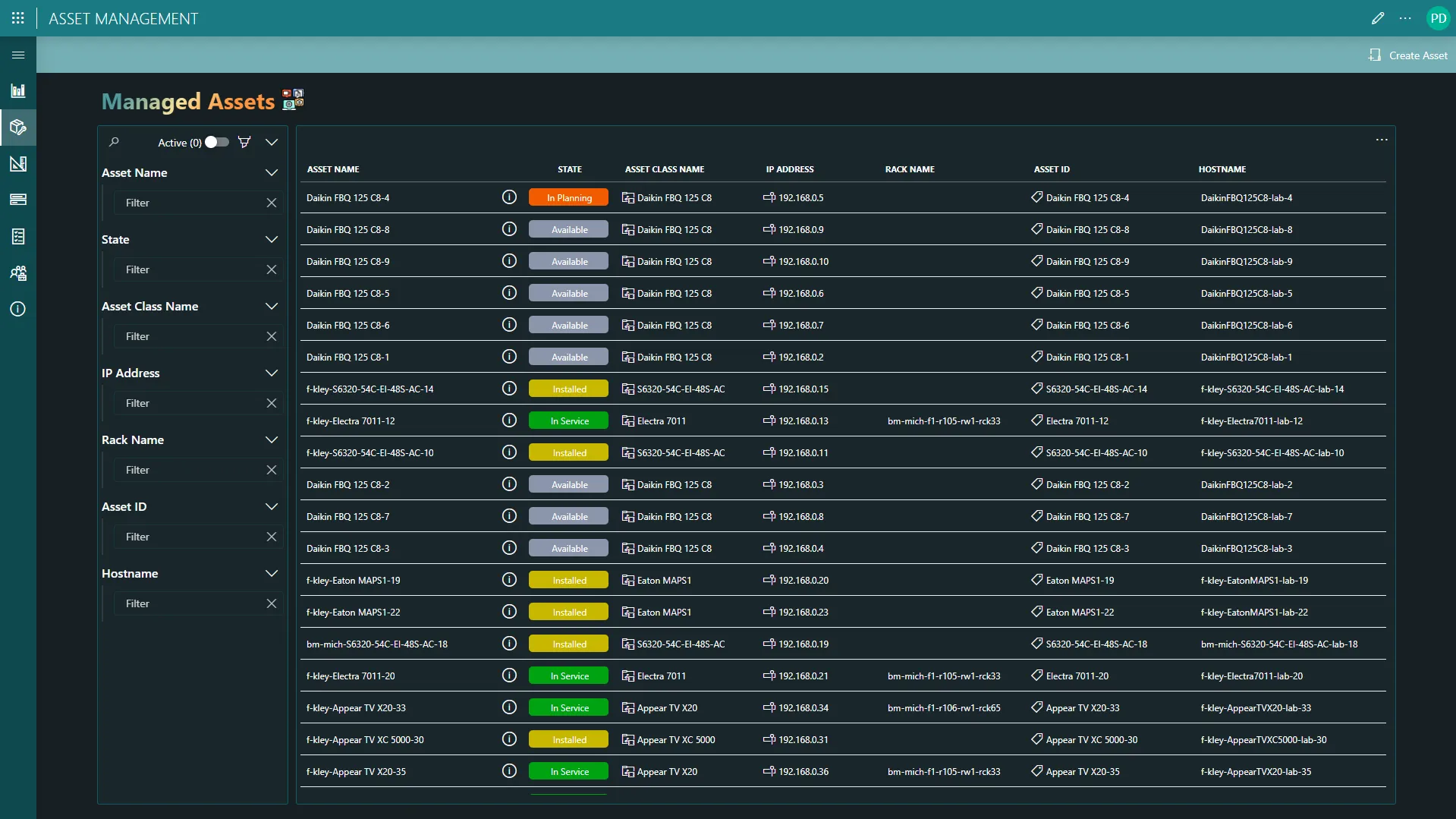The image size is (1456, 819).
Task: Click the Create Asset button
Action: coord(1407,55)
